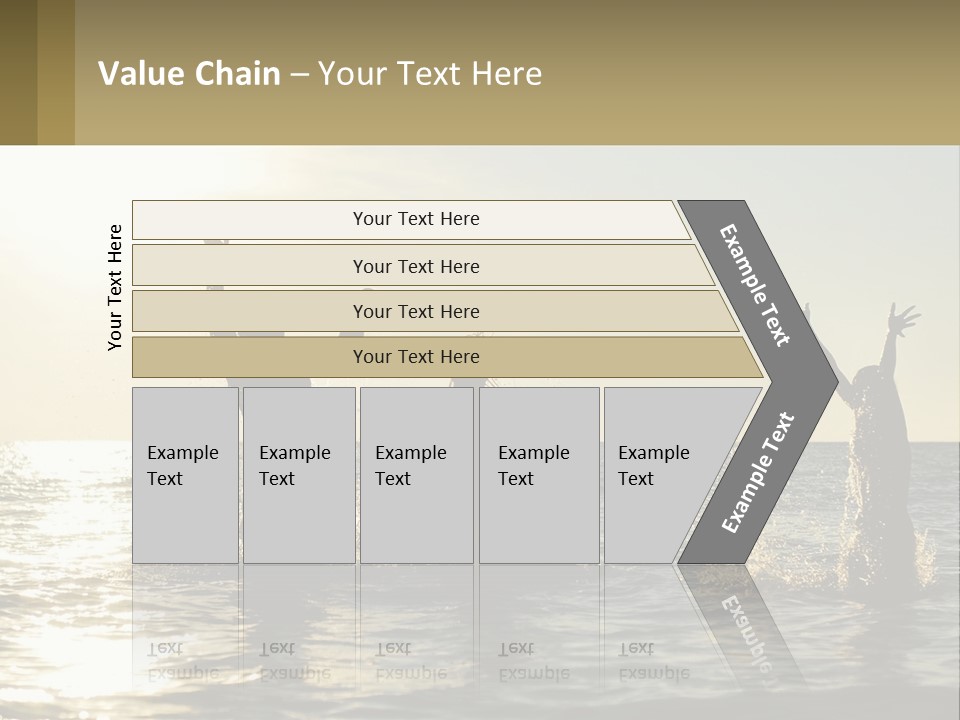The height and width of the screenshot is (720, 960).
Task: Click the "Value Chain" slide title text
Action: click(190, 74)
